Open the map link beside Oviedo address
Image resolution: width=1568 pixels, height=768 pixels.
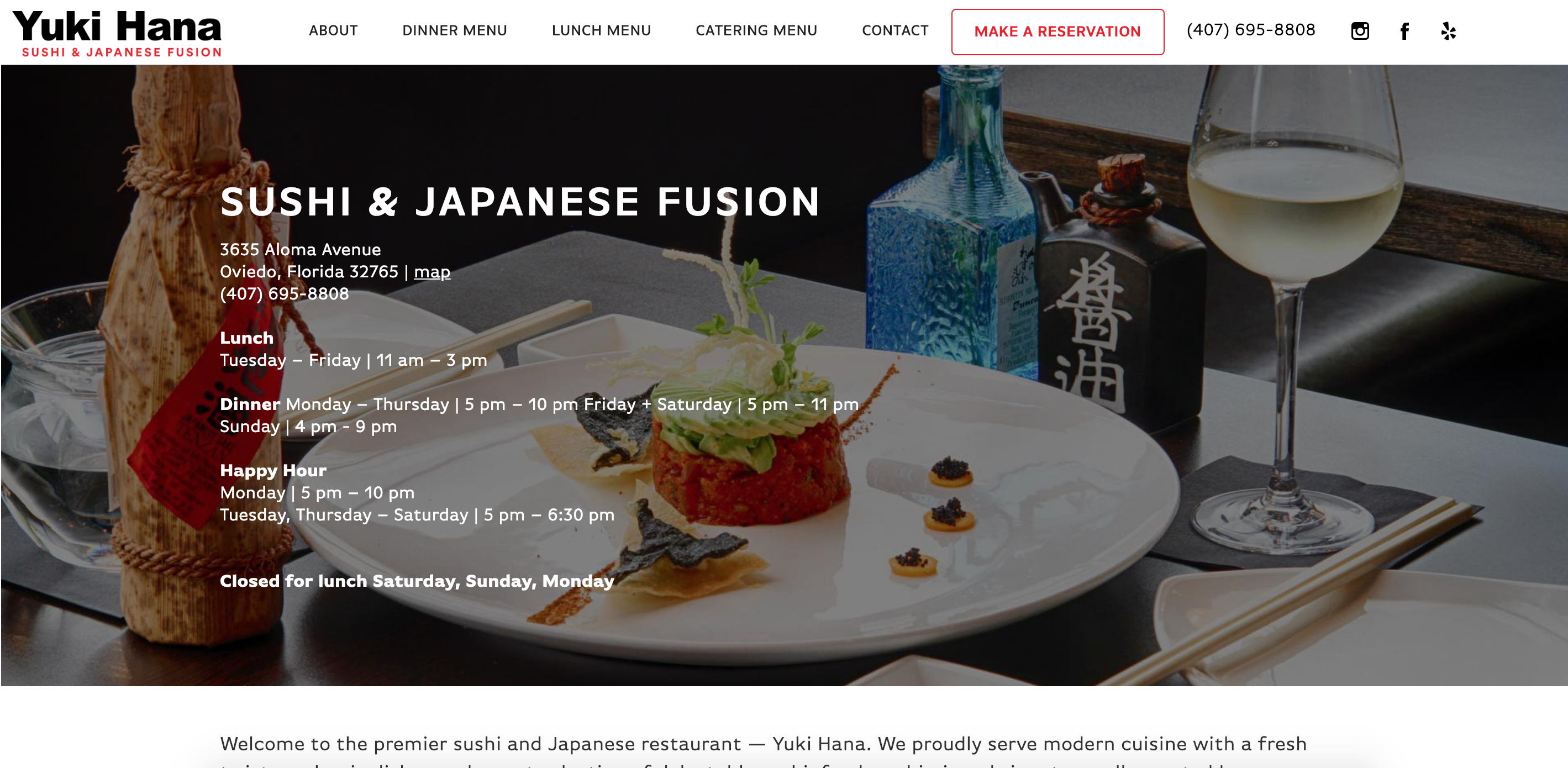[x=432, y=271]
